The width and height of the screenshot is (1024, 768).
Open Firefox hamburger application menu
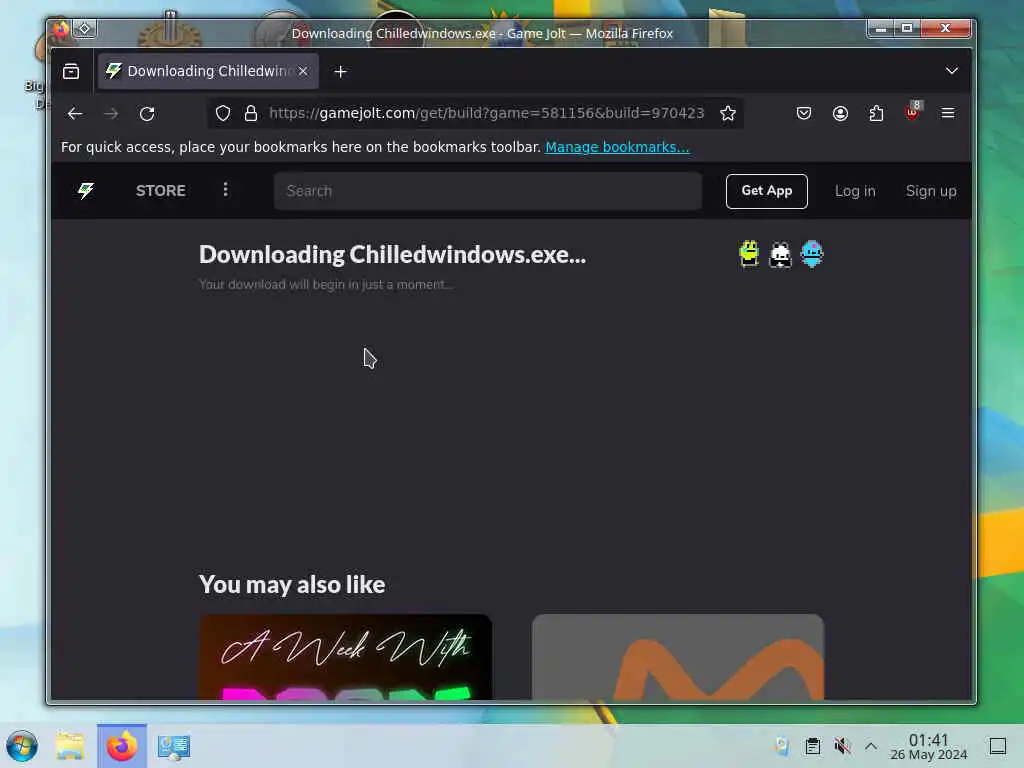948,114
